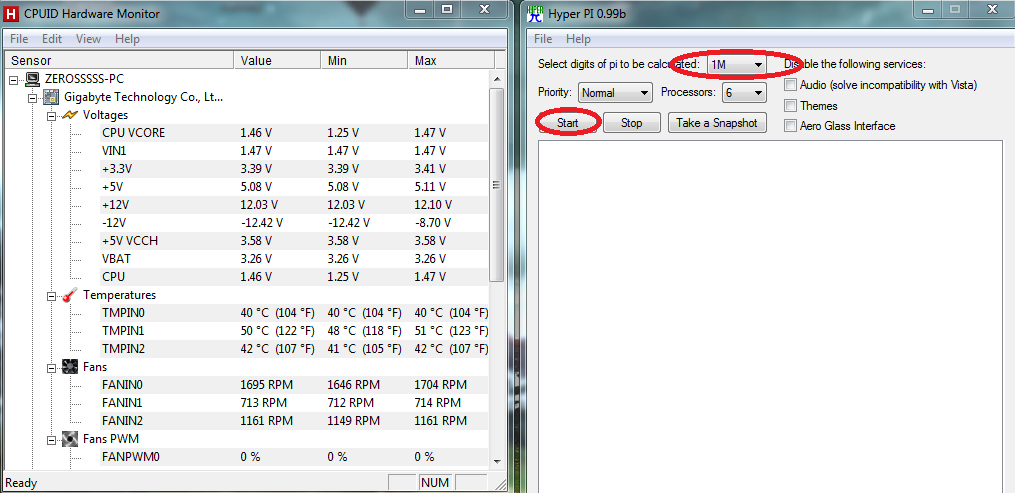Image resolution: width=1015 pixels, height=493 pixels.
Task: Select the FANIN0 fan row
Action: pyautogui.click(x=295, y=385)
